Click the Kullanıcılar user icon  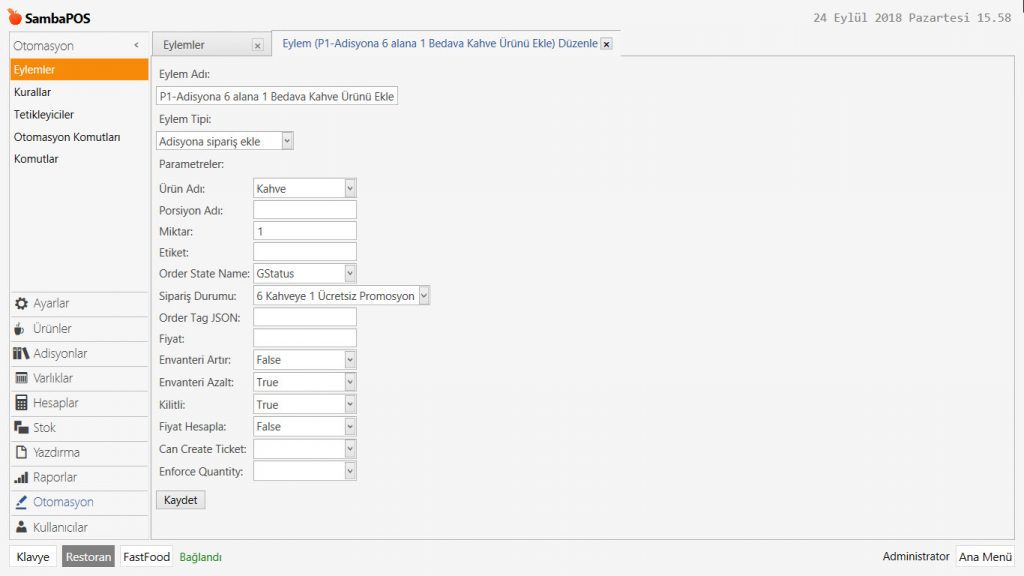pyautogui.click(x=21, y=527)
